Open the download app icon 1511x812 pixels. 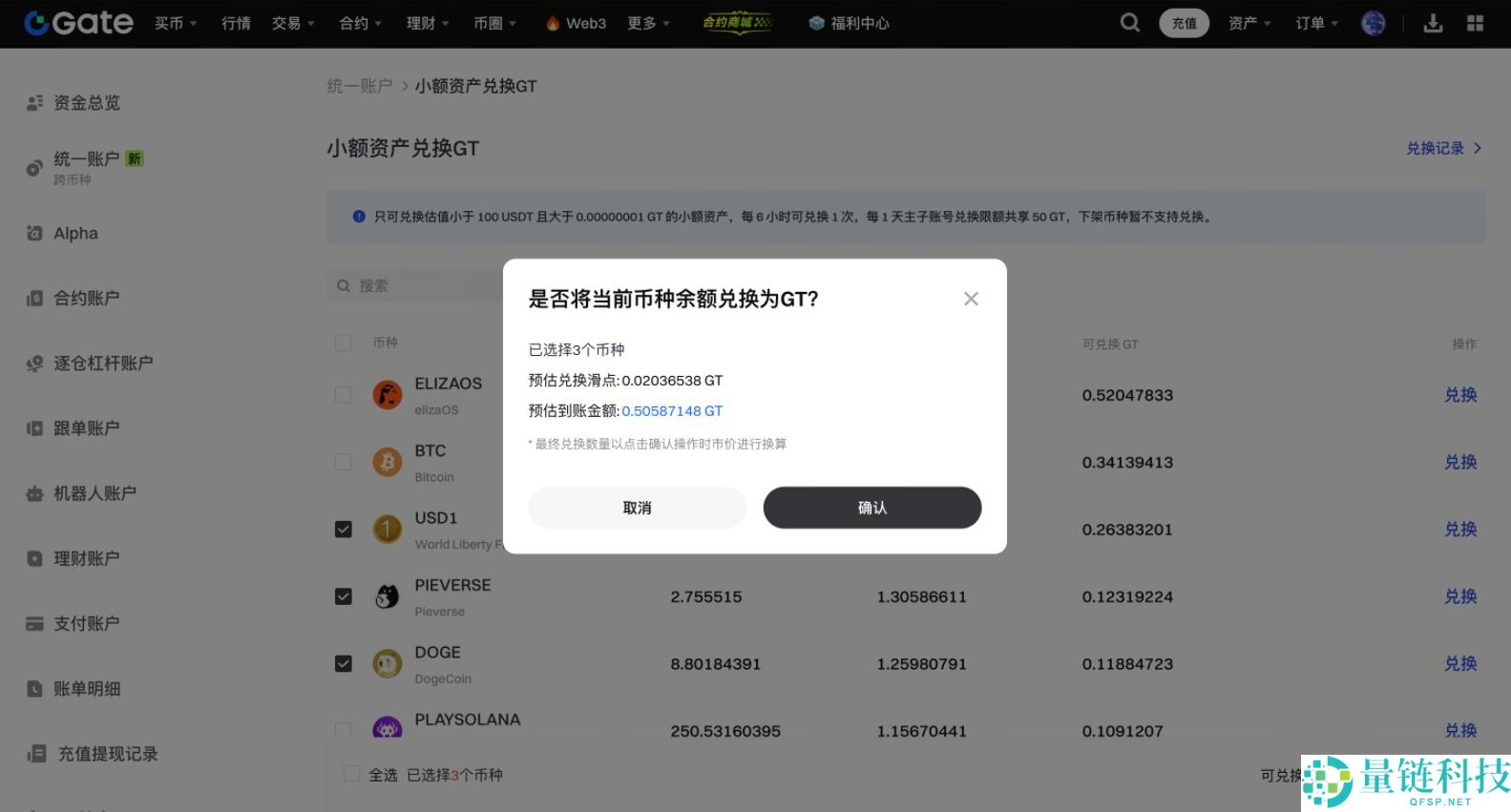(x=1433, y=23)
